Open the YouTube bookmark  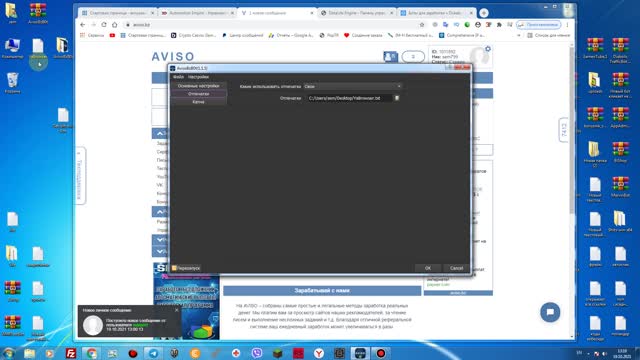pos(112,36)
